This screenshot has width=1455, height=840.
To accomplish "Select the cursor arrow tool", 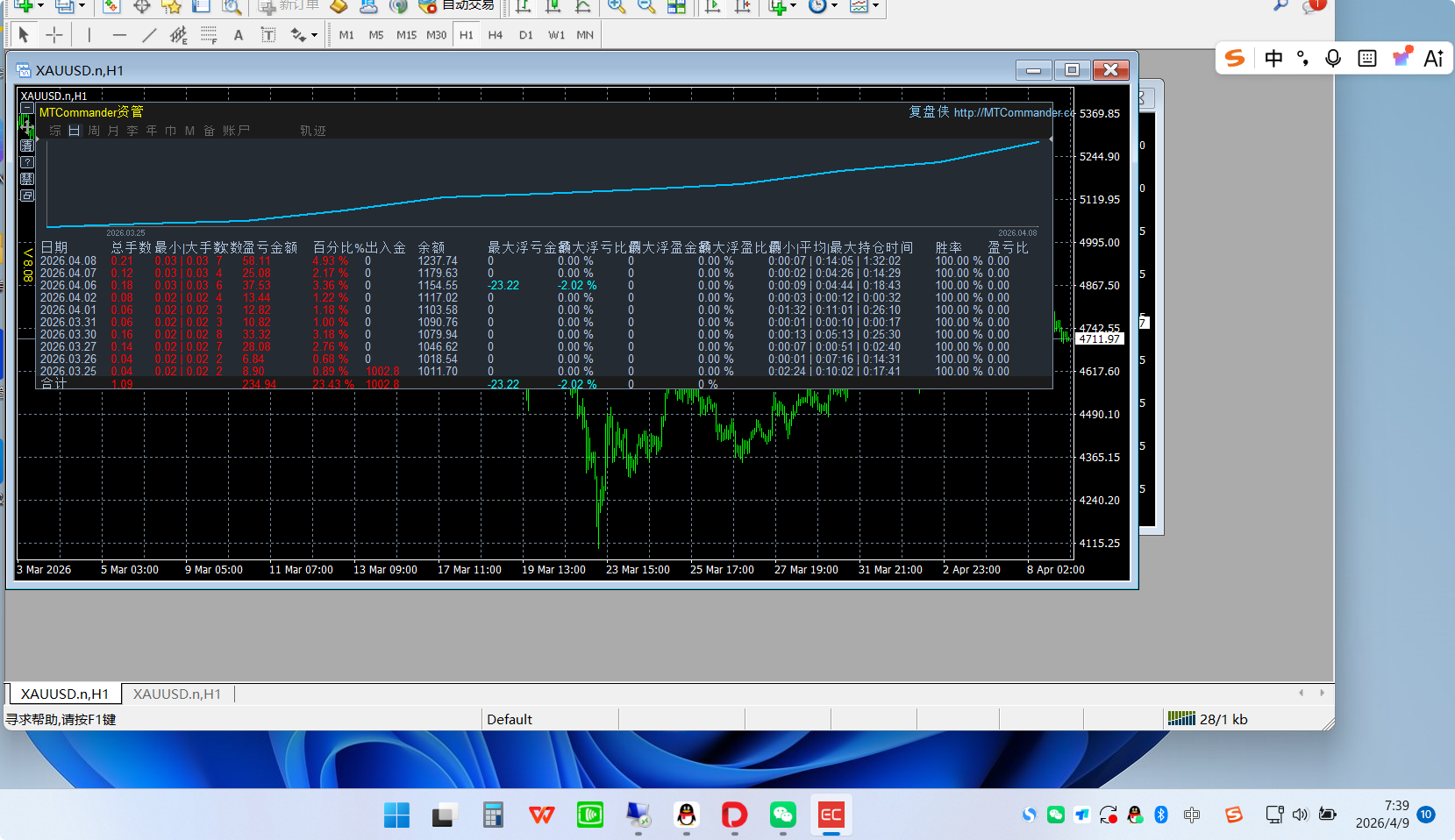I will [x=24, y=35].
